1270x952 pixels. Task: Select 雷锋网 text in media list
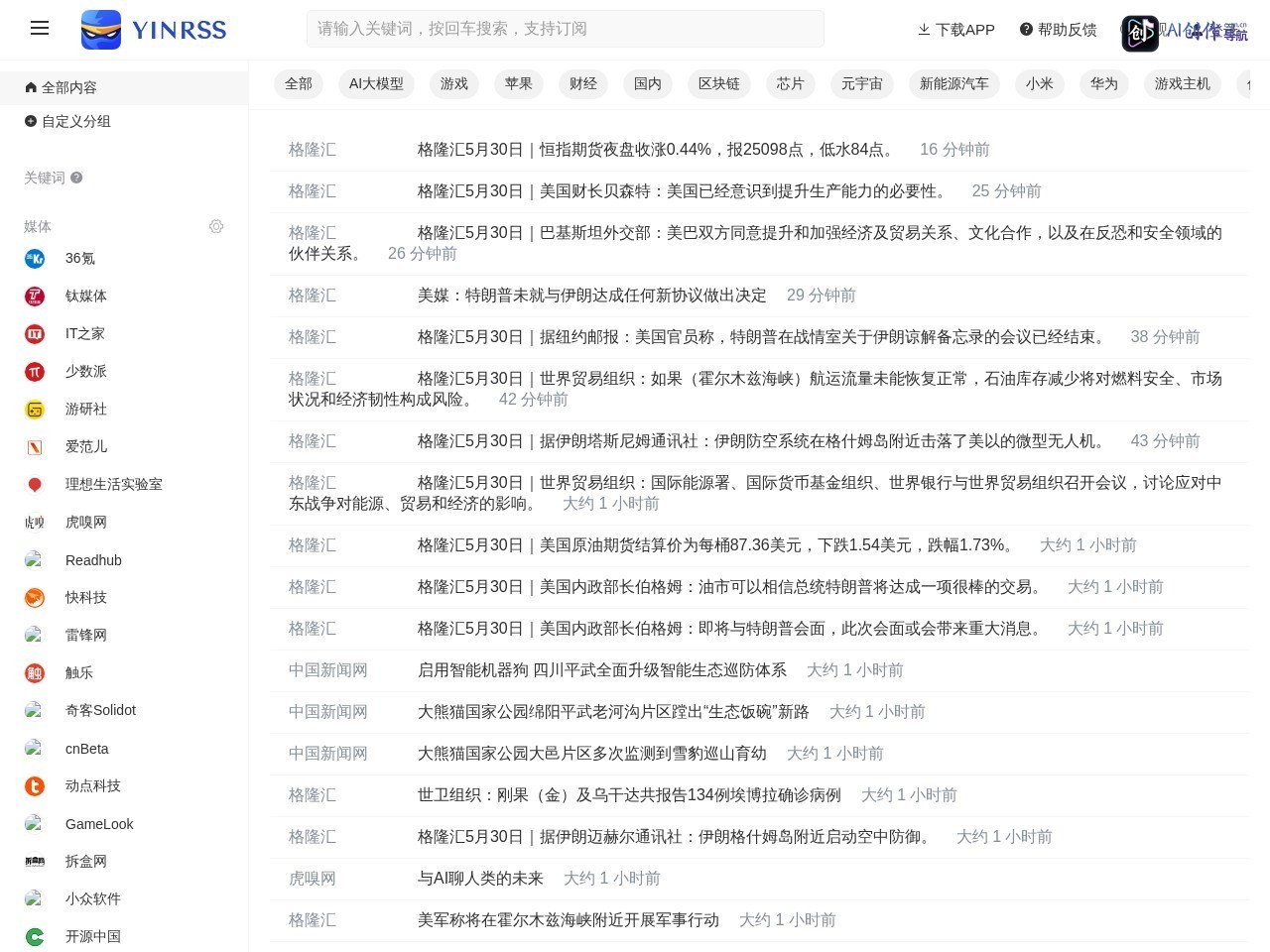pos(86,635)
